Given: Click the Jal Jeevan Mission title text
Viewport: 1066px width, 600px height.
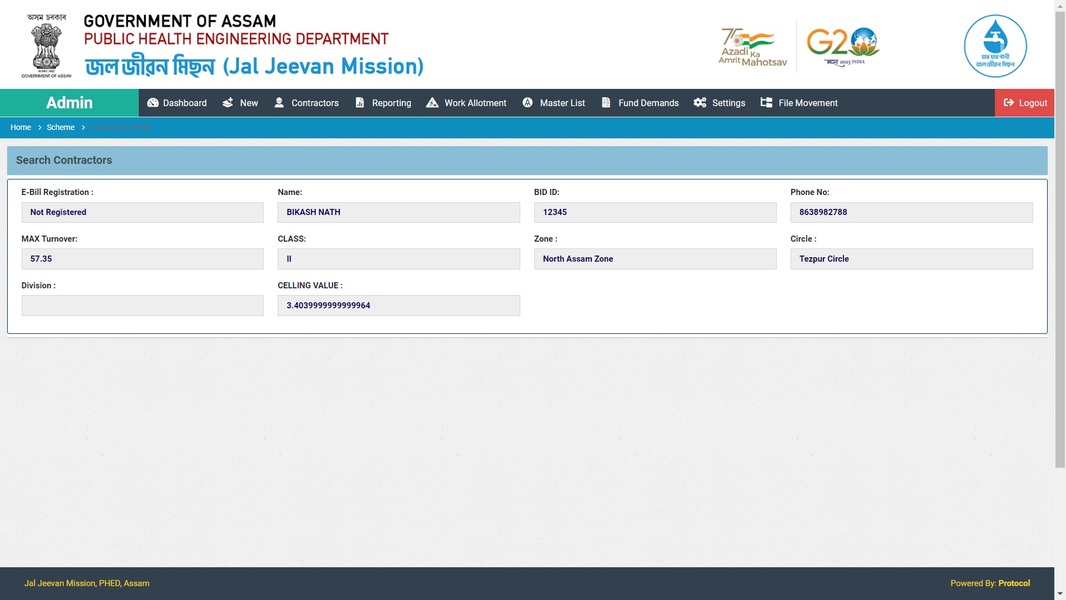Looking at the screenshot, I should 254,67.
